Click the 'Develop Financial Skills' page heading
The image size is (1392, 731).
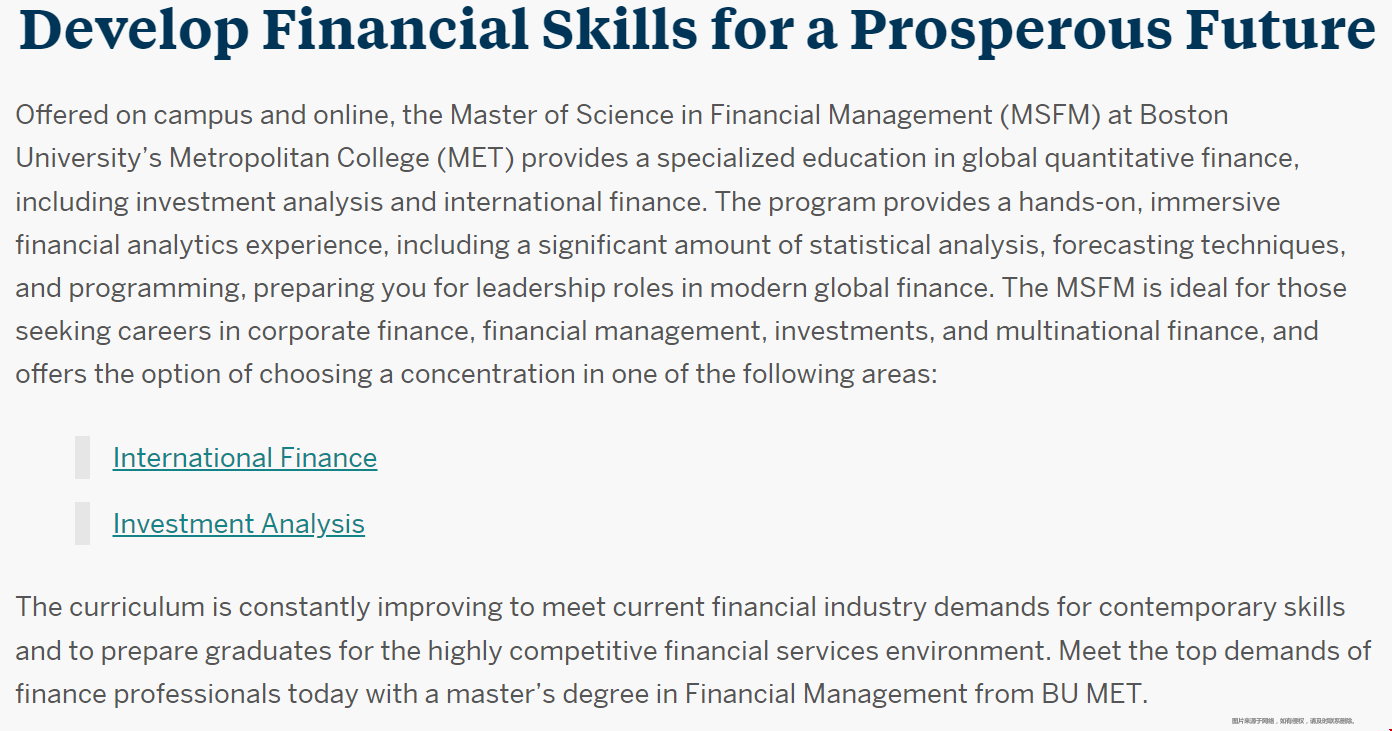697,30
